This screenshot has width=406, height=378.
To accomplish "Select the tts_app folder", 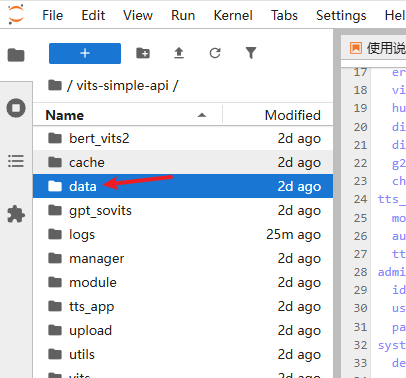I will [x=183, y=306].
